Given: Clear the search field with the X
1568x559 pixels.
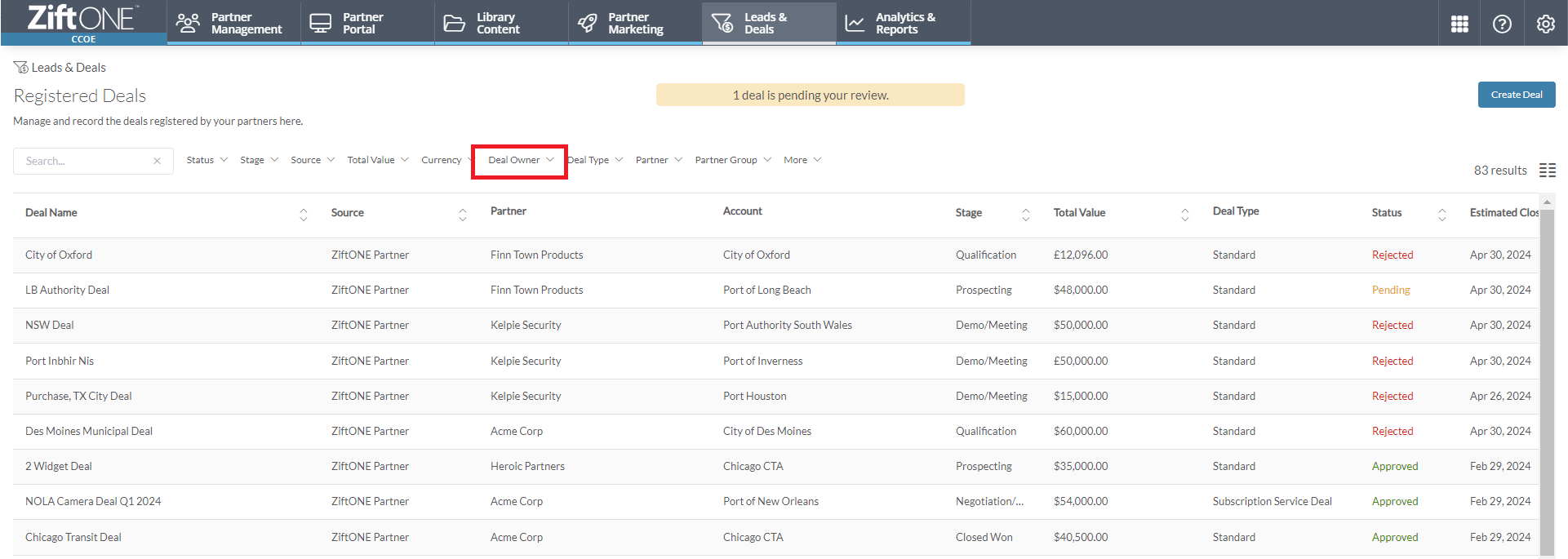Looking at the screenshot, I should pyautogui.click(x=157, y=161).
